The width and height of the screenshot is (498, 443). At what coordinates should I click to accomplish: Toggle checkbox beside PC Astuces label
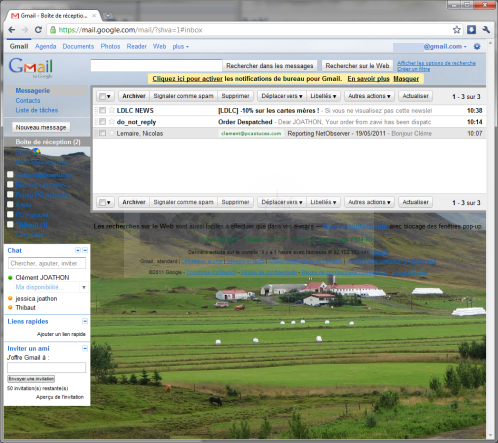(x=10, y=214)
